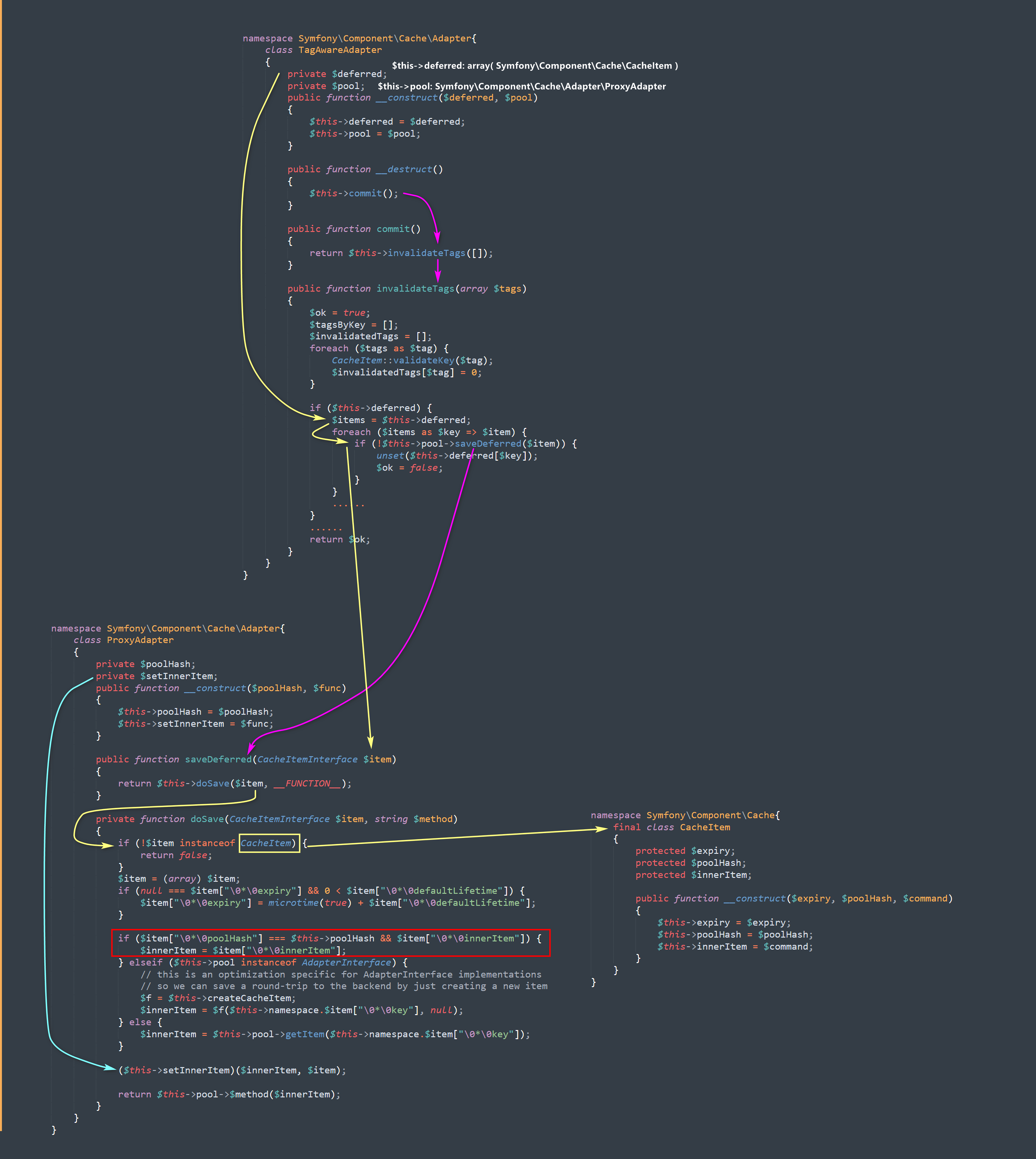
Task: Click '$this->deferred = $deferred;' assignment
Action: click(387, 122)
